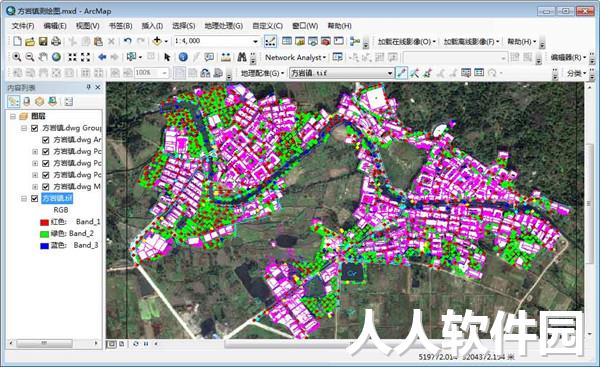Click the Full Extent globe icon
Screen dimensions: 600x367
pyautogui.click(x=56, y=57)
